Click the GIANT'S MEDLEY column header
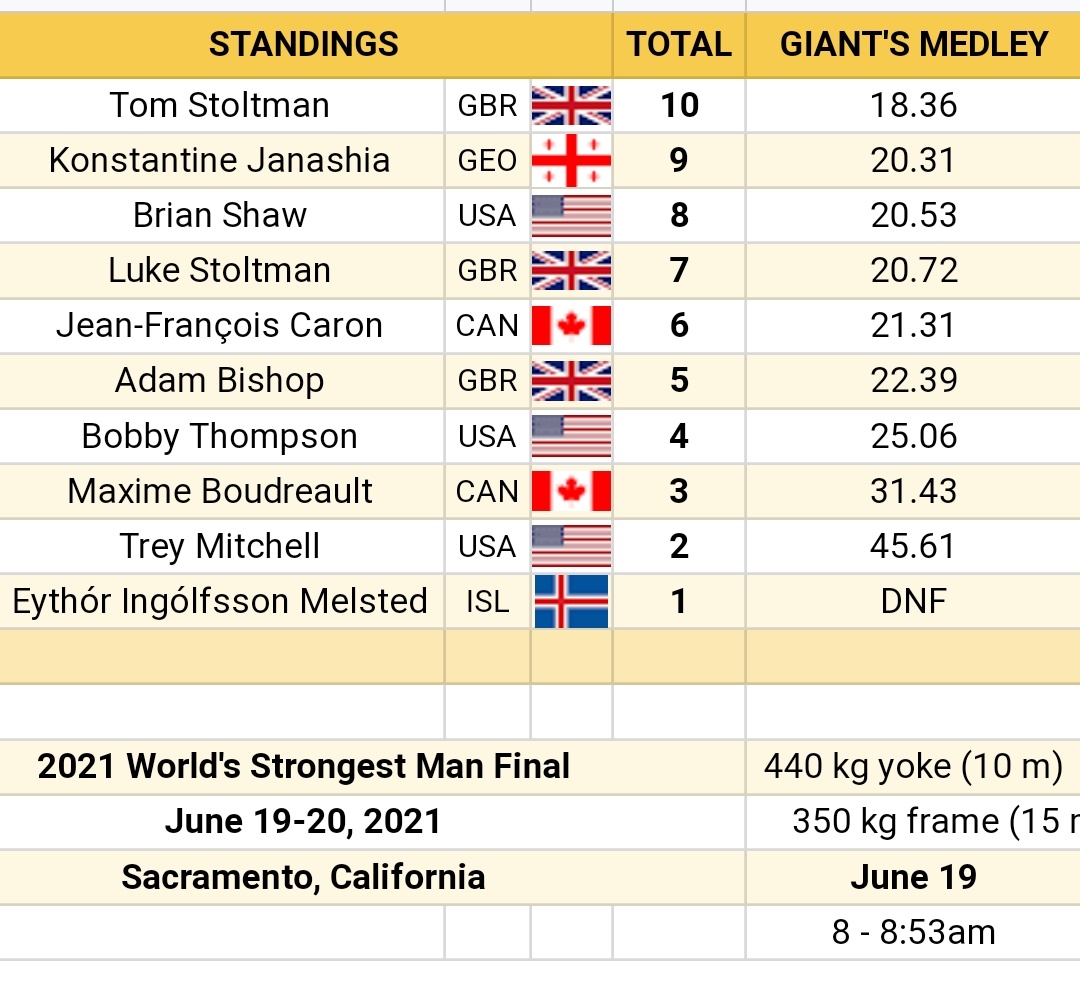This screenshot has width=1080, height=988. (x=914, y=44)
